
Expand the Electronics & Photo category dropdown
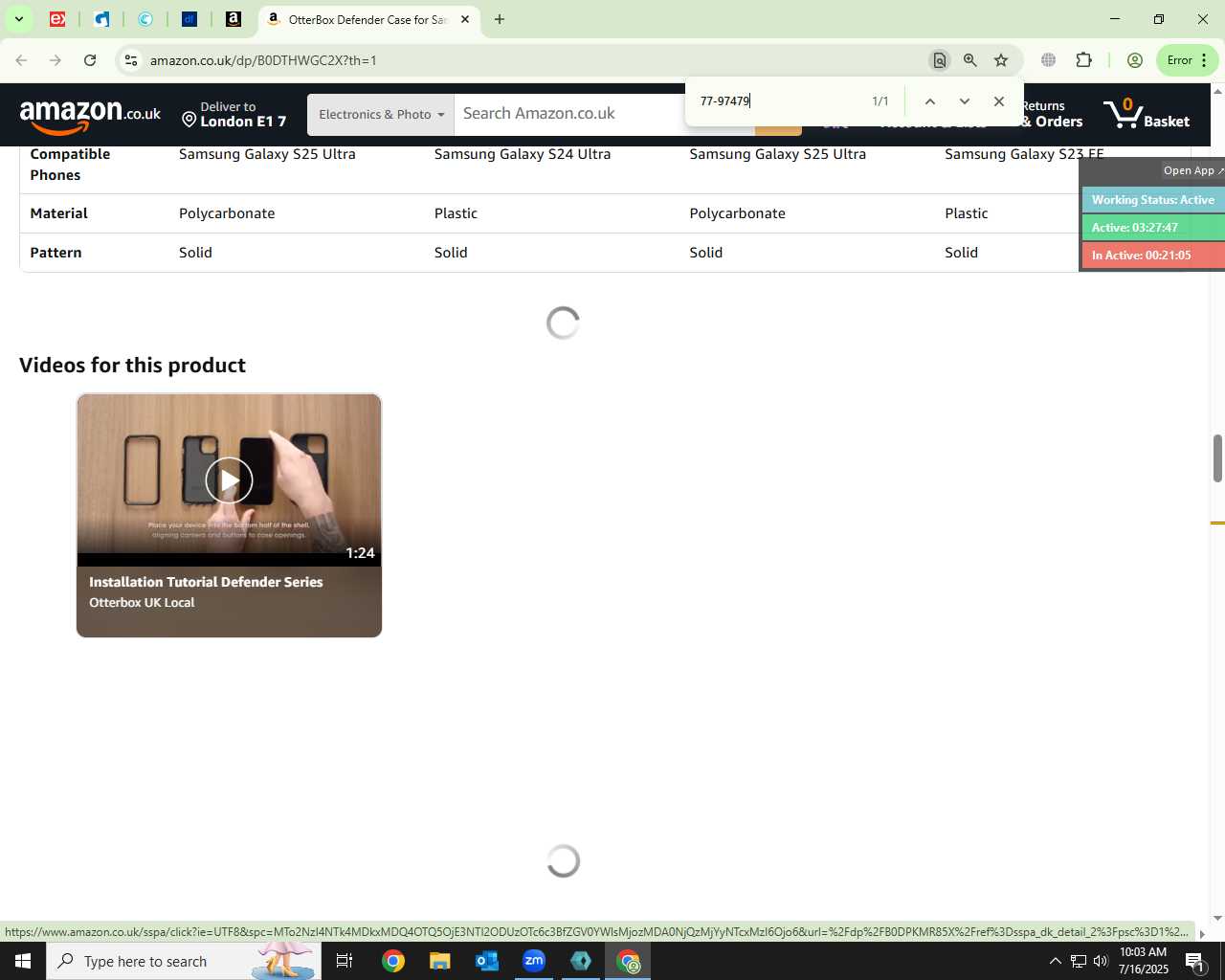click(381, 115)
